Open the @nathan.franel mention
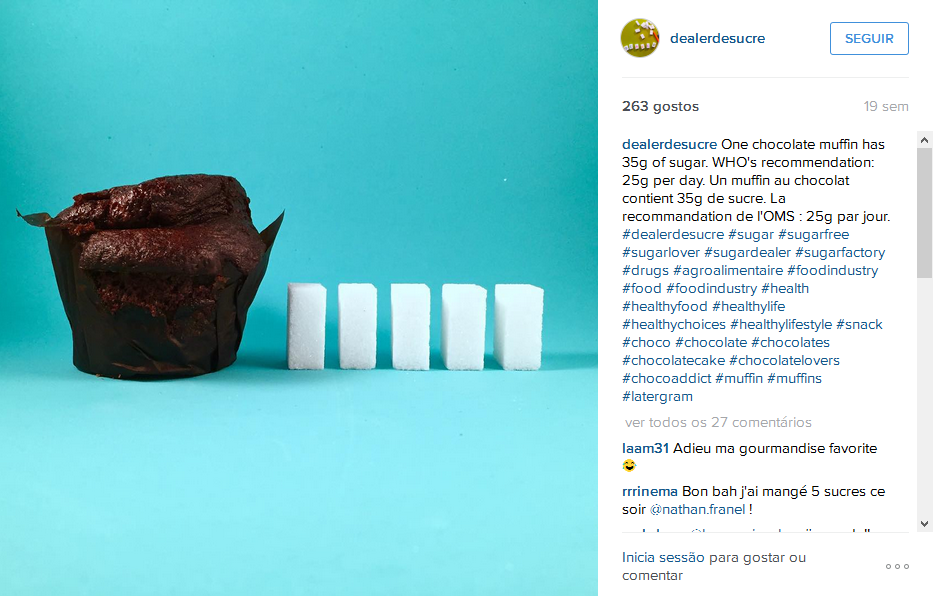 tap(697, 509)
